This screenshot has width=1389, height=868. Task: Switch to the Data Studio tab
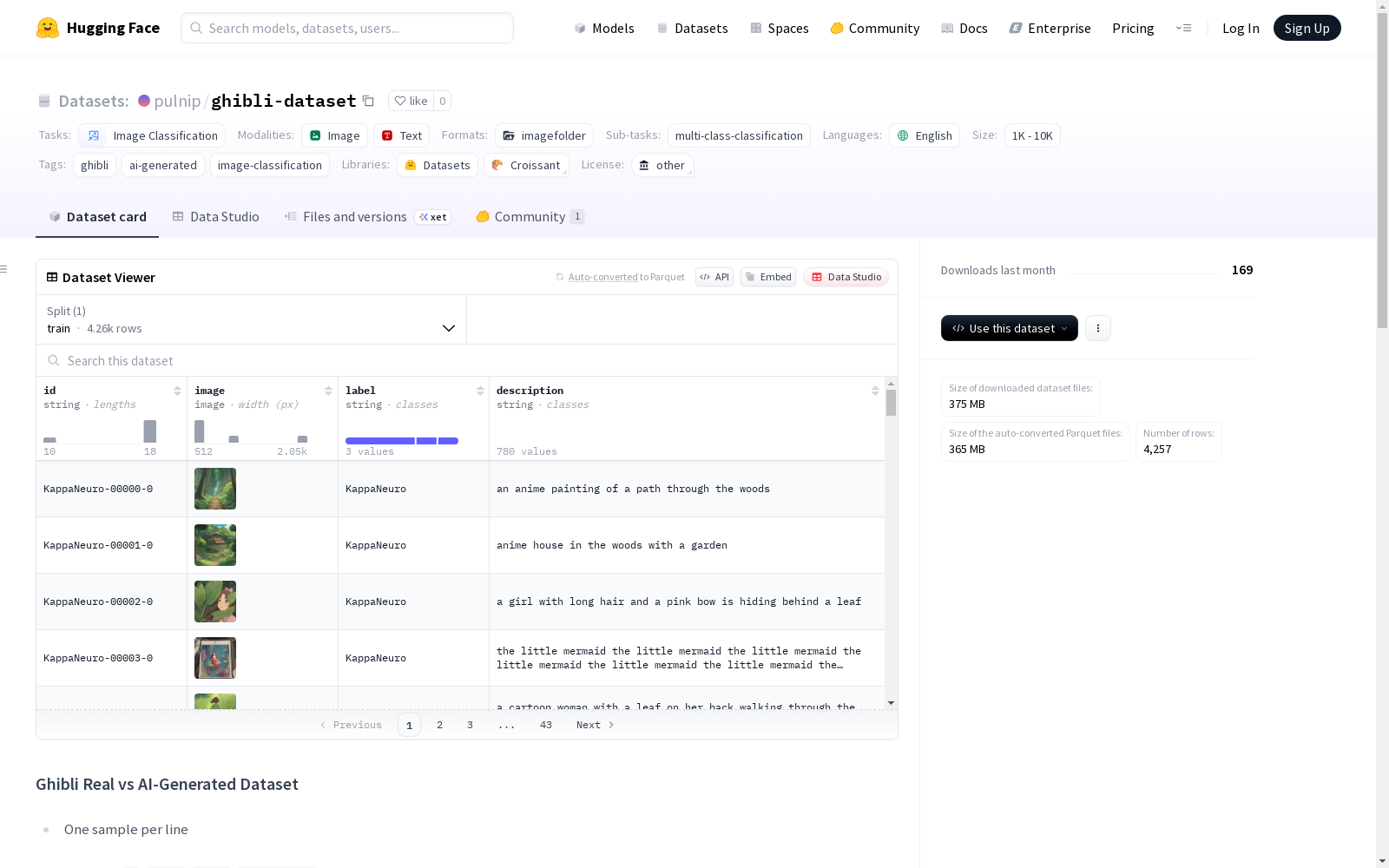[215, 217]
